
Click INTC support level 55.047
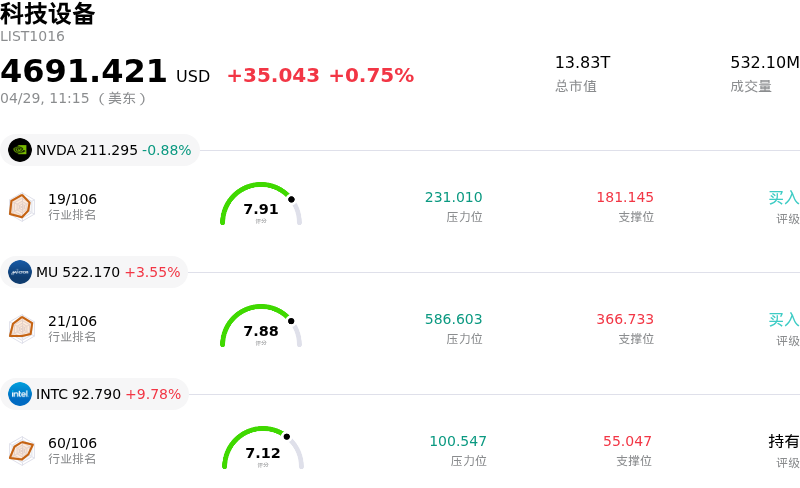coord(627,441)
